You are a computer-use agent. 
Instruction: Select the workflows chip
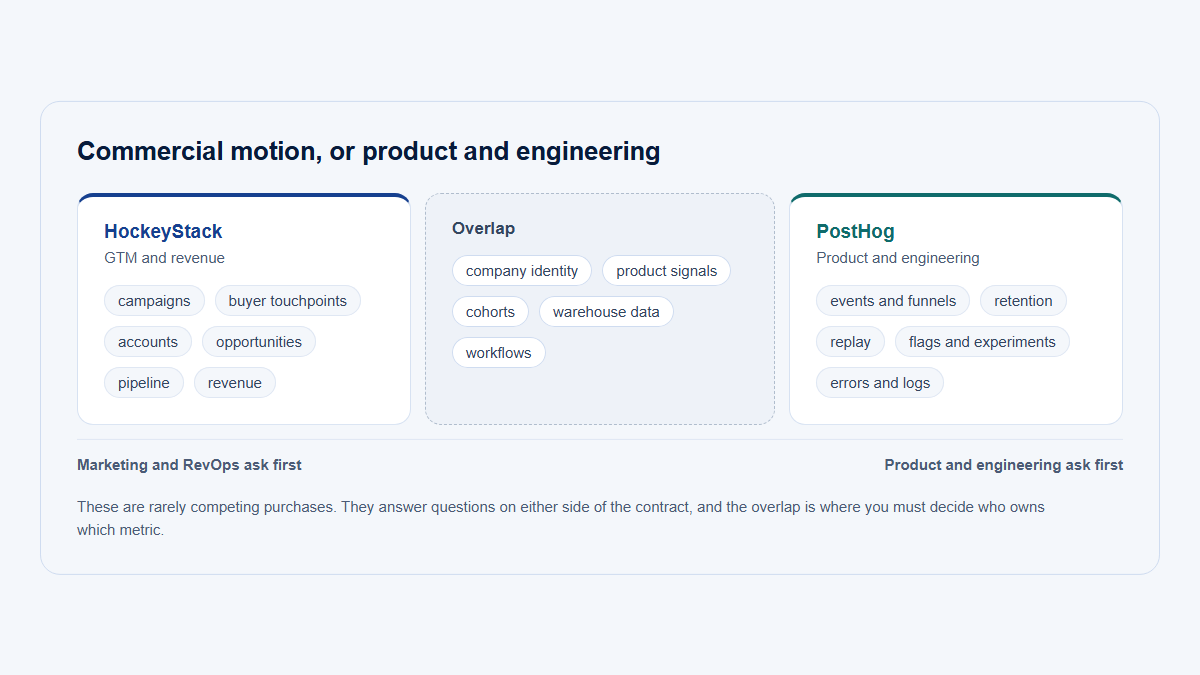499,353
